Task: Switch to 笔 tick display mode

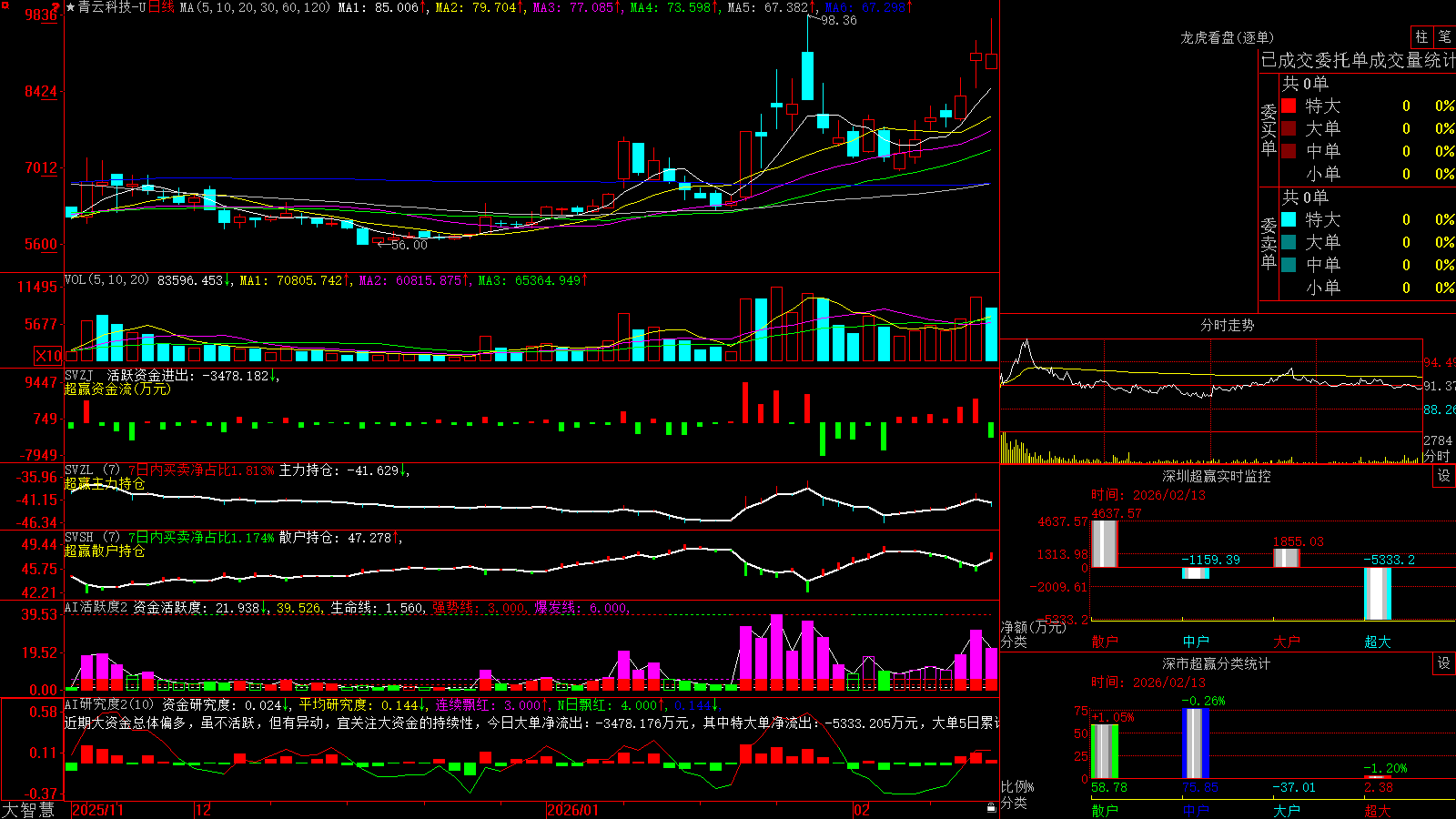Action: (1445, 36)
